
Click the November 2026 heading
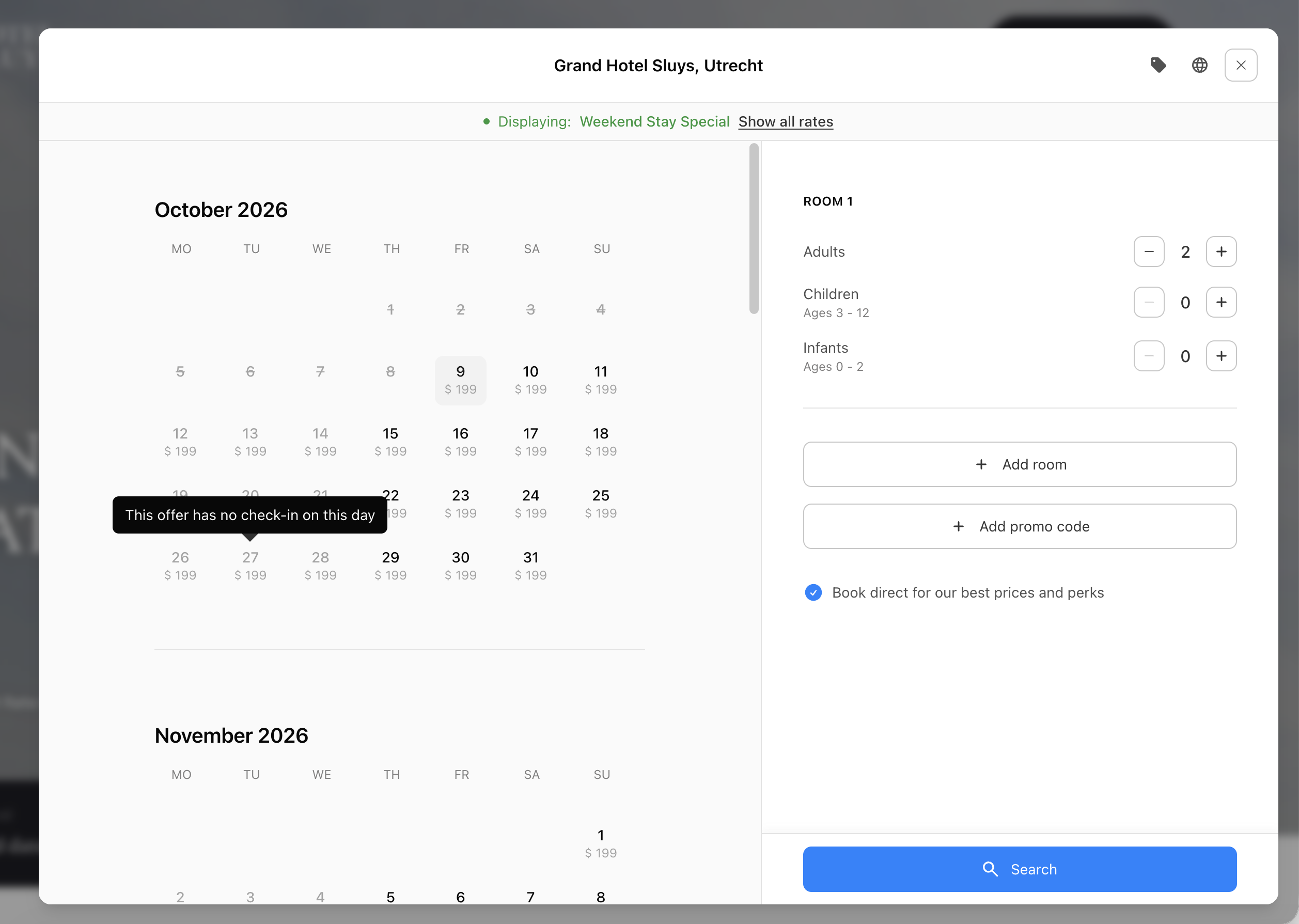(x=231, y=735)
